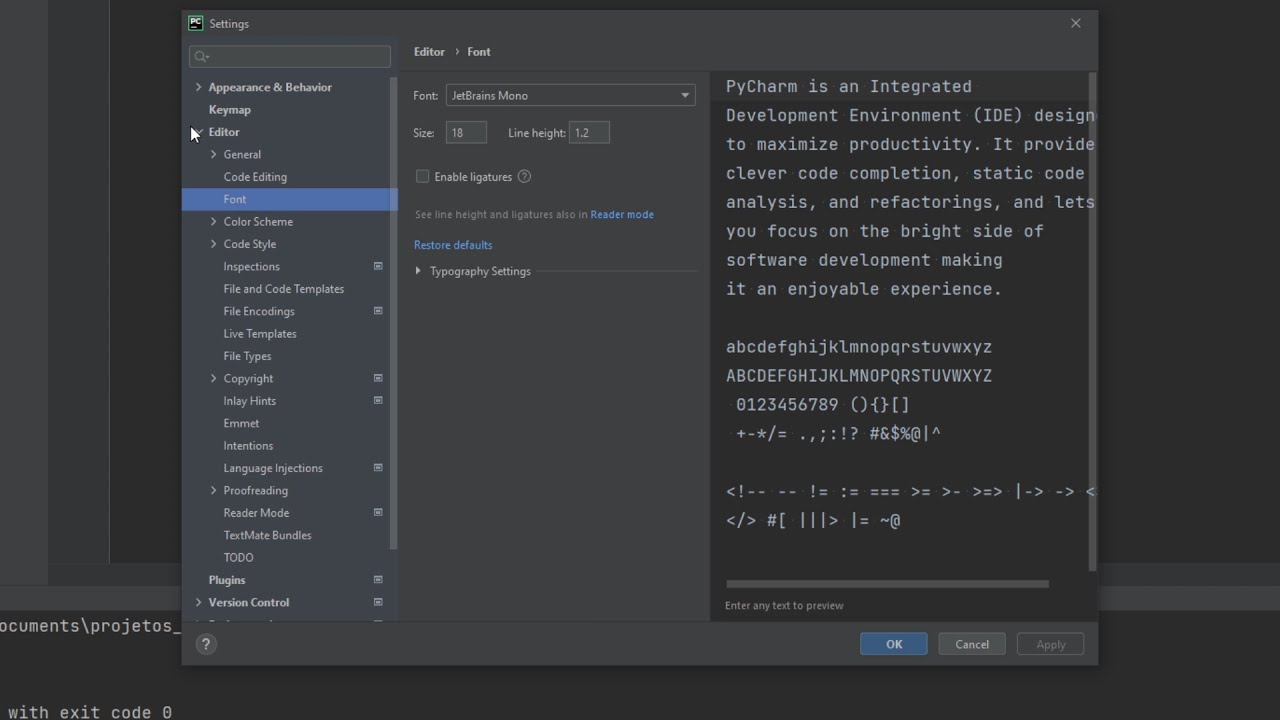Open File Encodings settings

[x=259, y=311]
